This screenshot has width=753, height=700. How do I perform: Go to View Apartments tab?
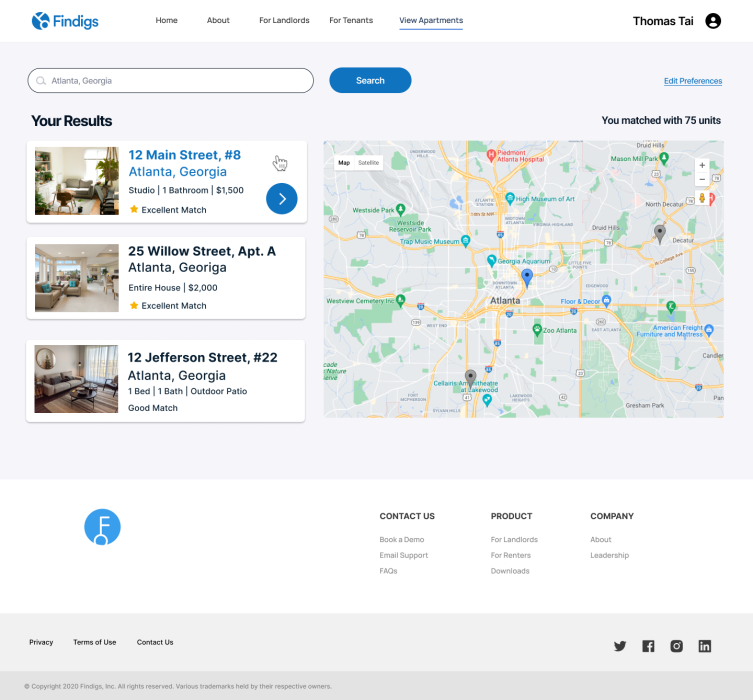[430, 21]
